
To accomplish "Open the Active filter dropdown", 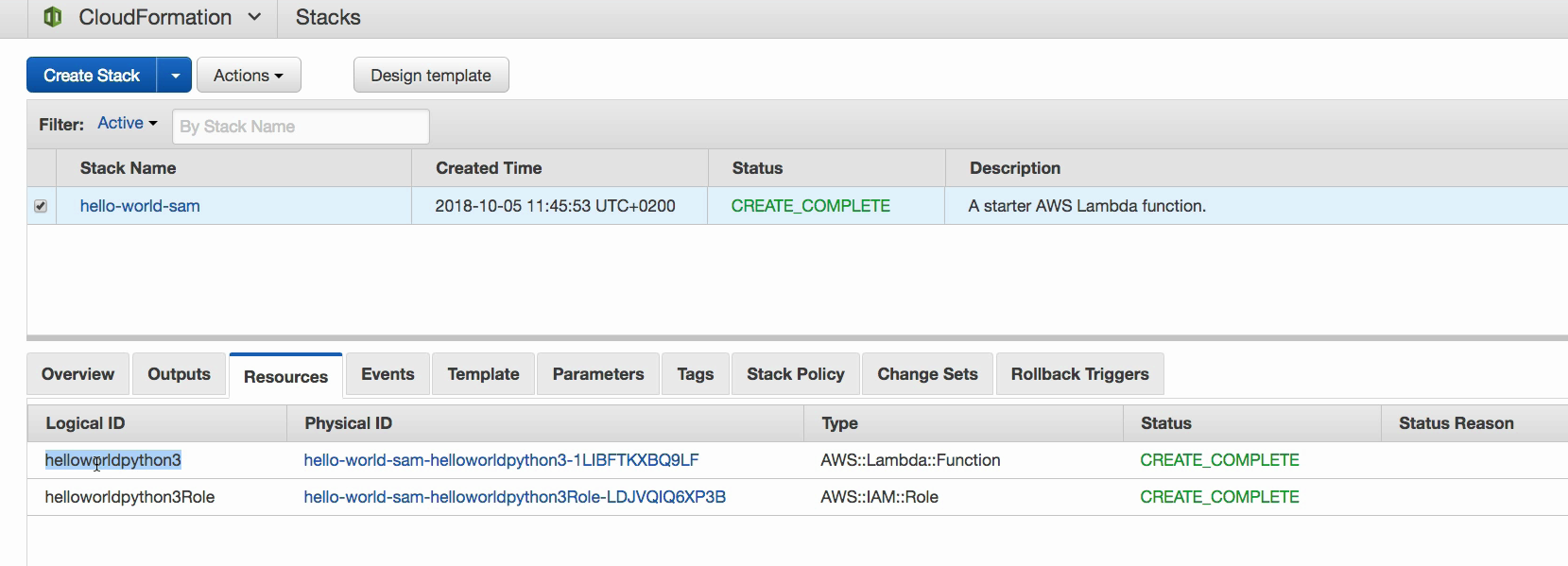I will coord(128,123).
